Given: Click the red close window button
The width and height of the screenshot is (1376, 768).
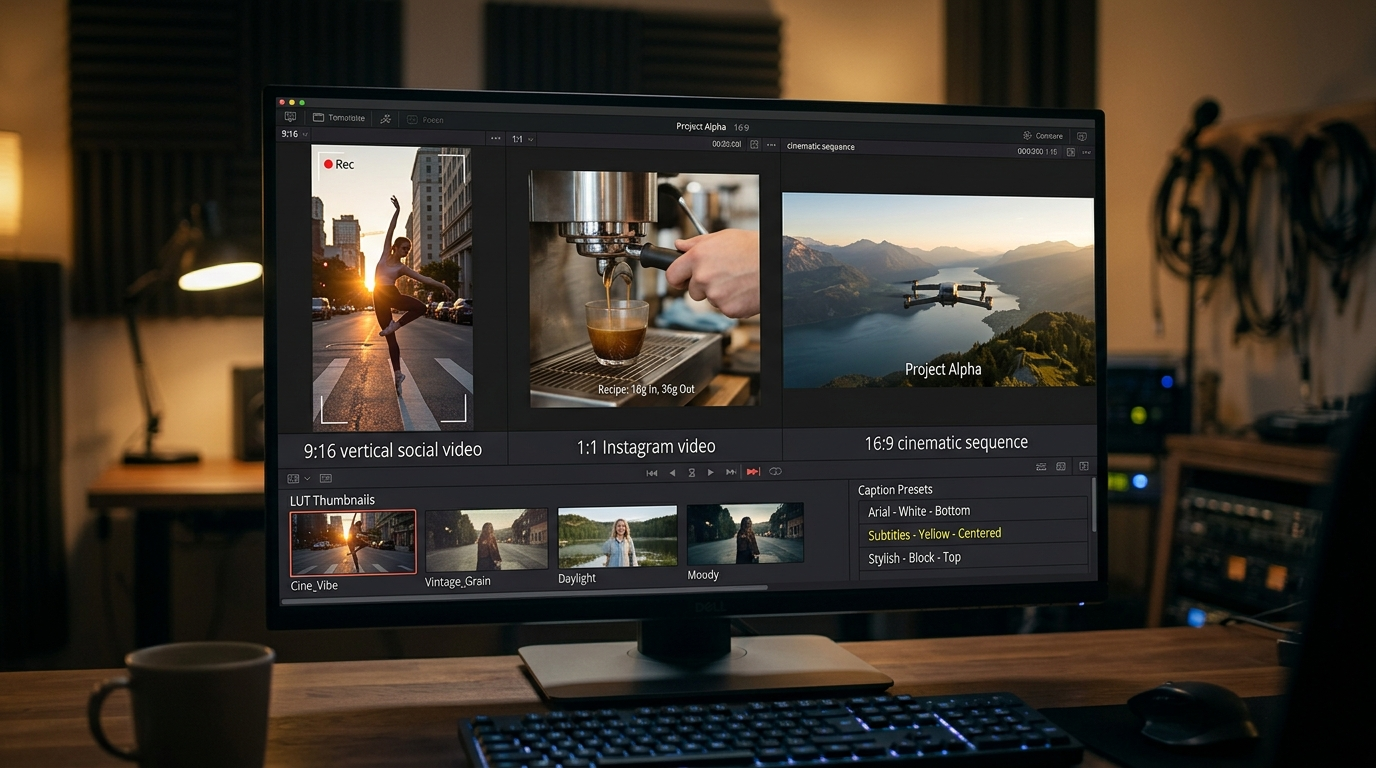Looking at the screenshot, I should pyautogui.click(x=282, y=103).
